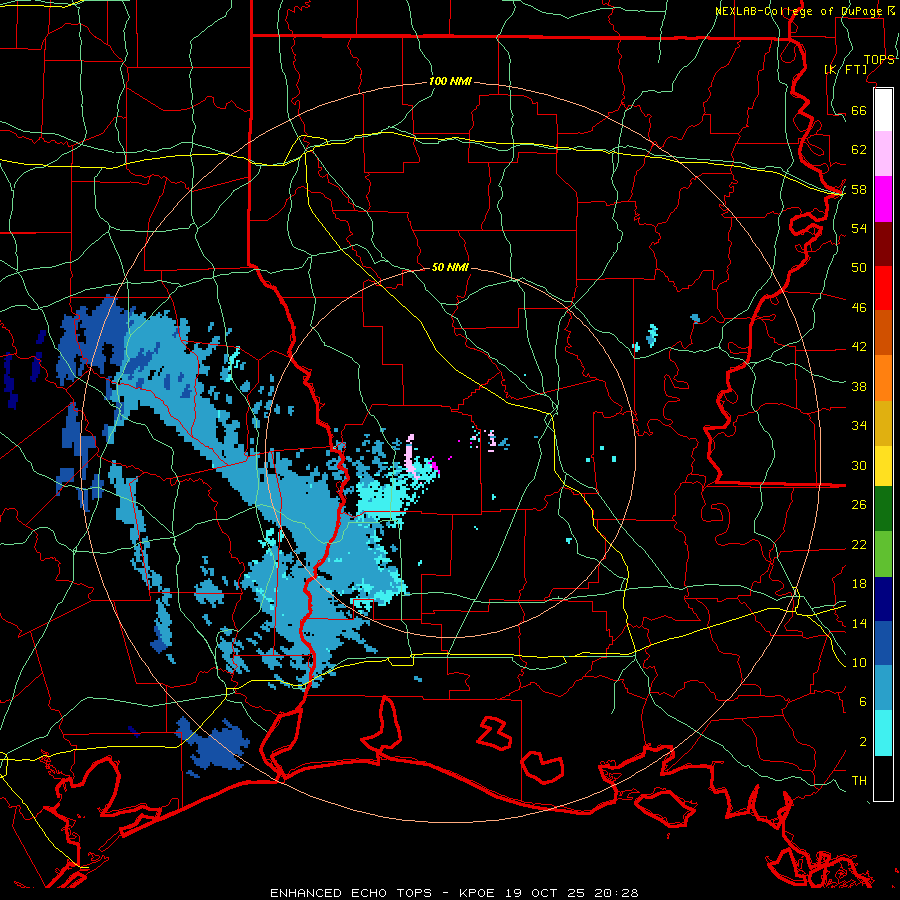Click the bright yellow legend swatch
Screen dimensions: 900x900
883,466
